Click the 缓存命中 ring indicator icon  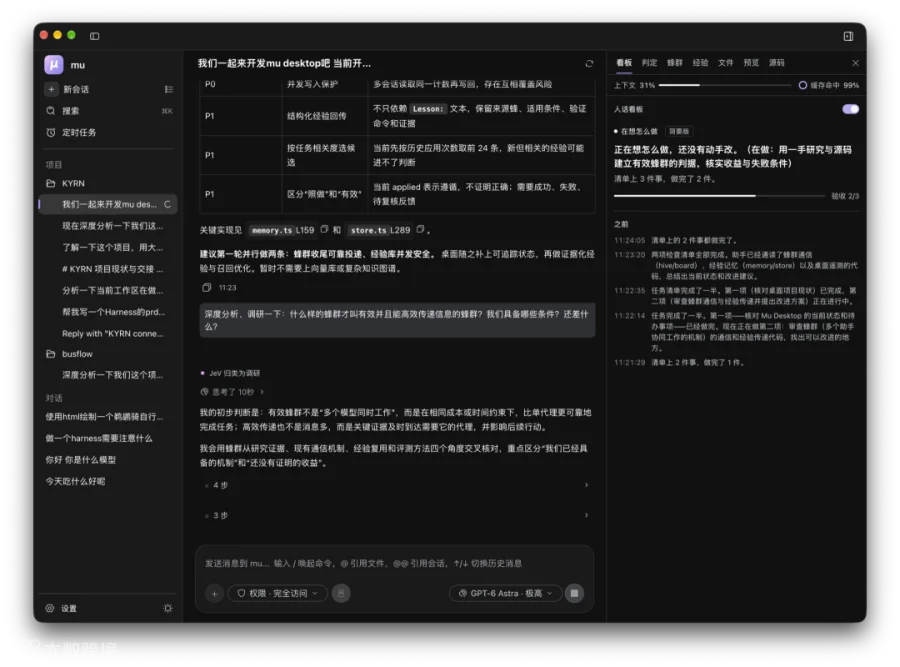click(802, 85)
